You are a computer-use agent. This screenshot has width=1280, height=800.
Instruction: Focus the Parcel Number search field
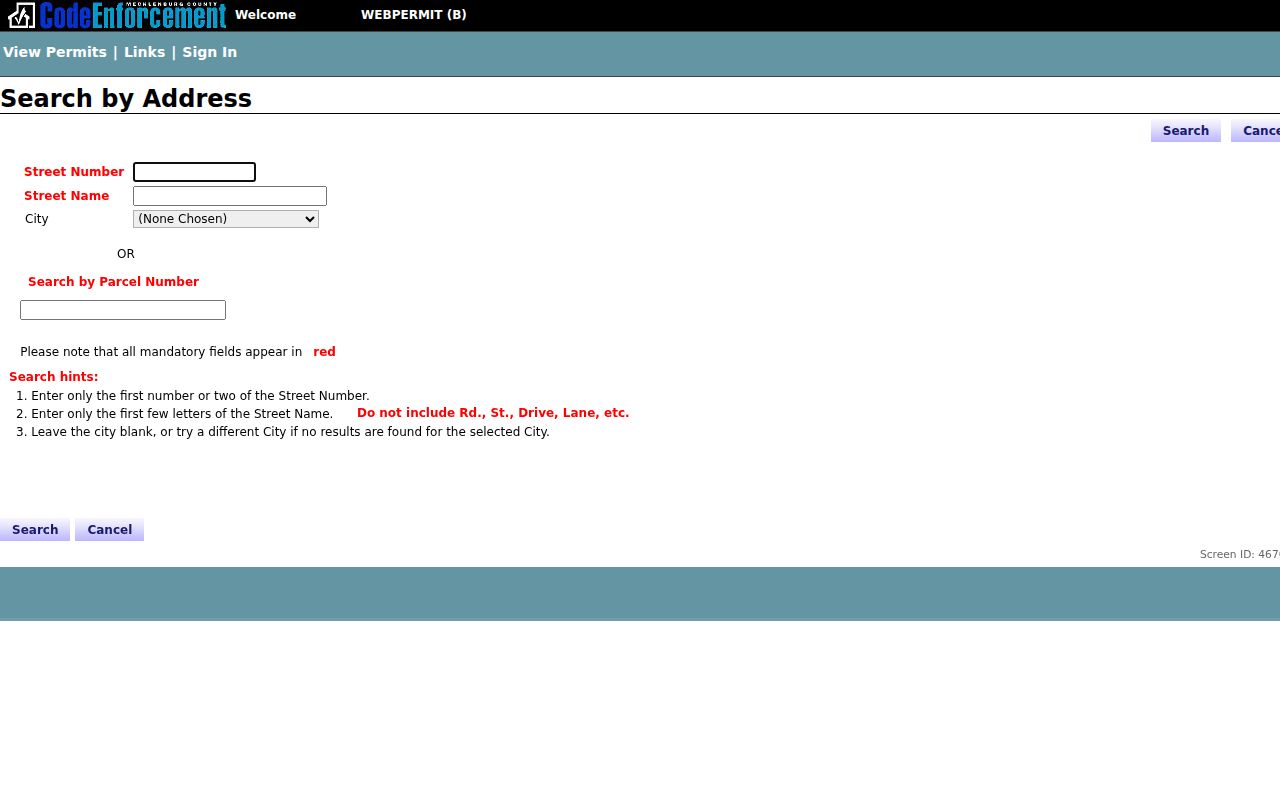[x=123, y=310]
